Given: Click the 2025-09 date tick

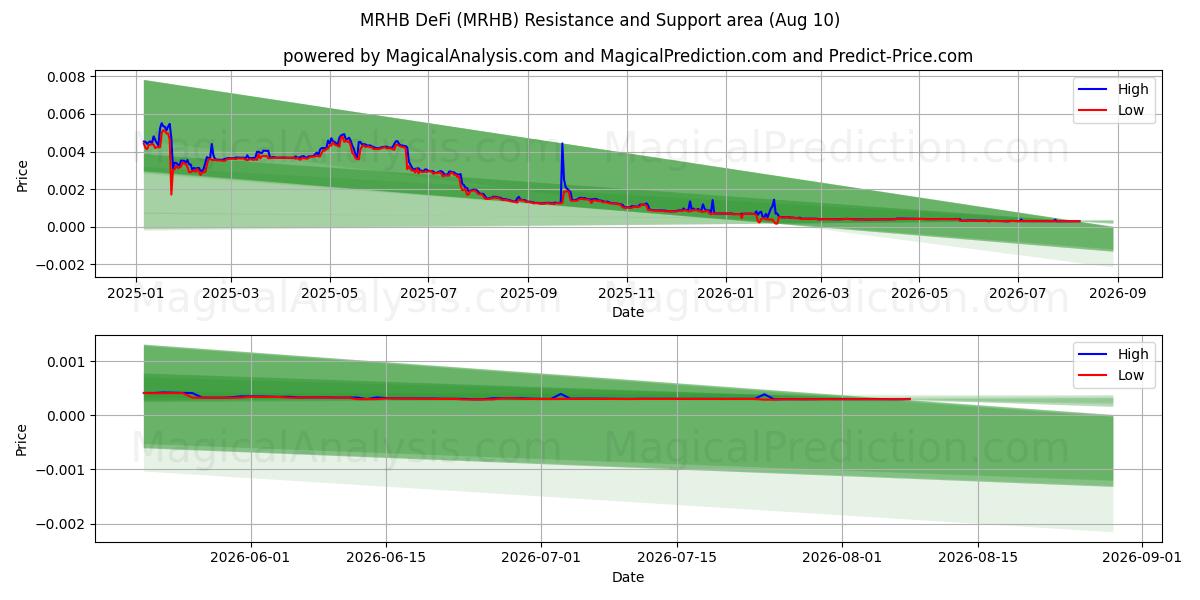Looking at the screenshot, I should [x=528, y=294].
